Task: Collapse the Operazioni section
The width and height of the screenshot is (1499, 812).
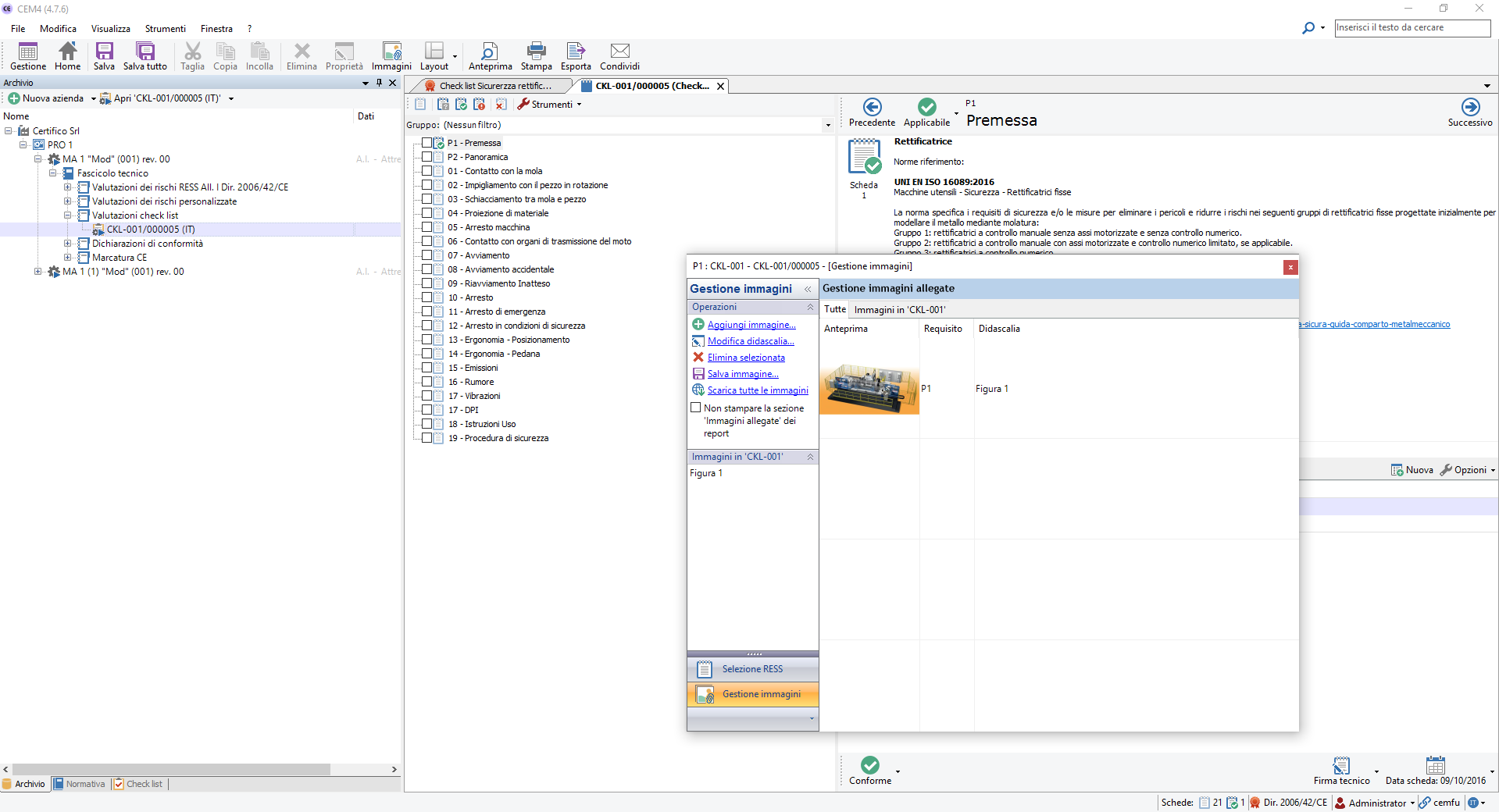Action: point(810,307)
